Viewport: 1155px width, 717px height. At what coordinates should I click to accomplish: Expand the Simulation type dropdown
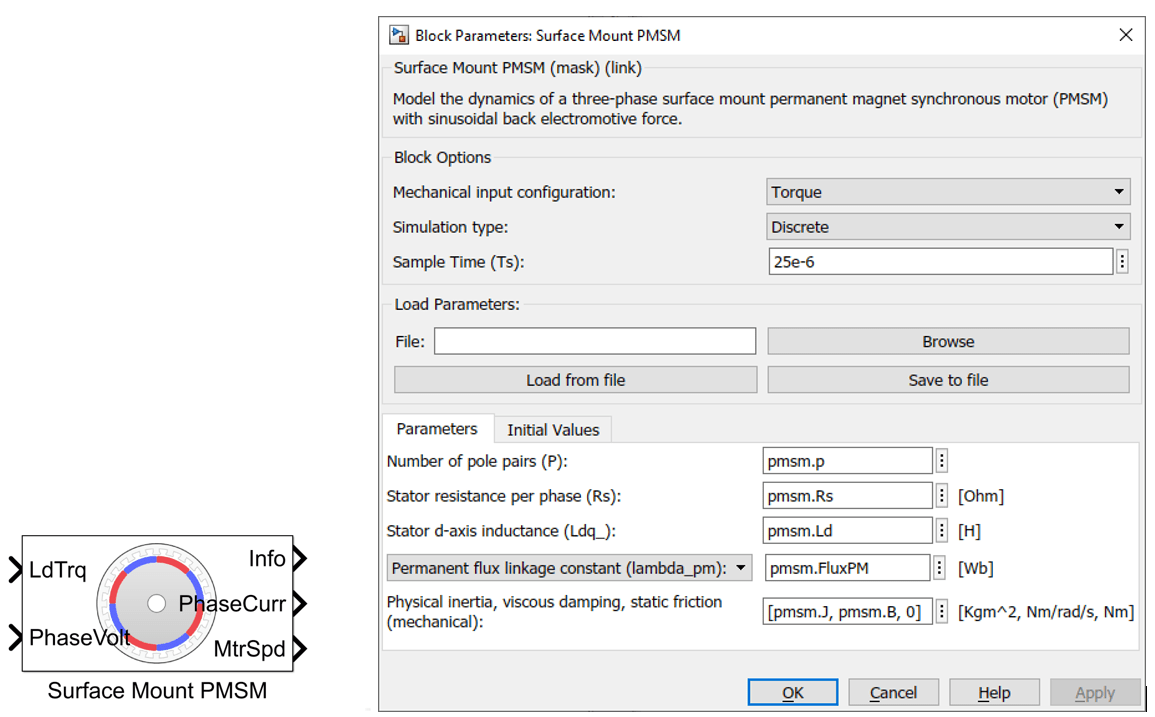[948, 227]
